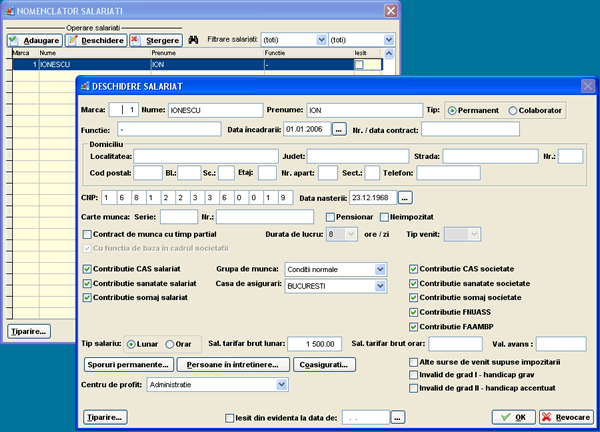Viewport: 600px width, 432px height.
Task: Click Prenume input field with ION
Action: (365, 110)
